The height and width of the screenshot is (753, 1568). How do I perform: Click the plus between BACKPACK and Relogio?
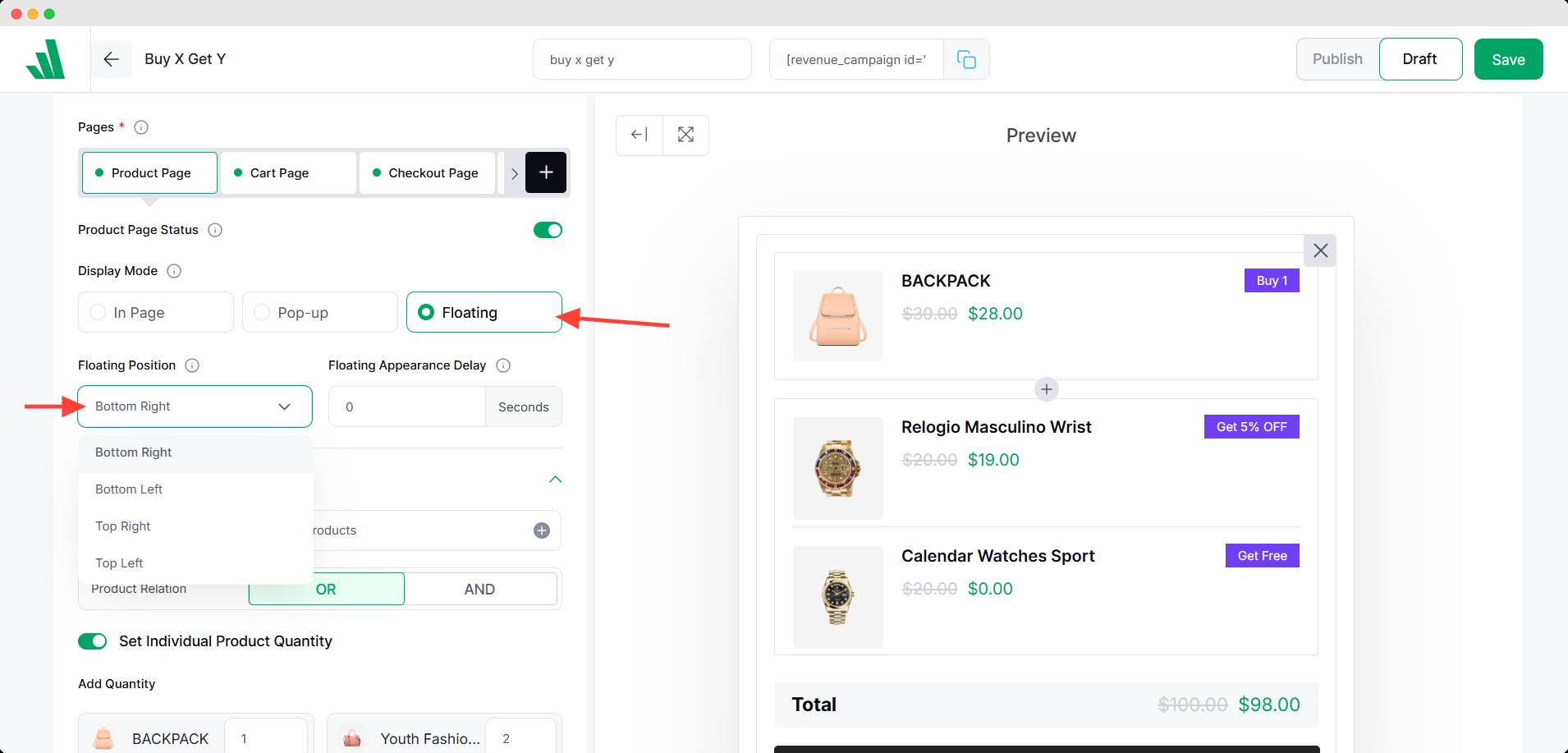(x=1046, y=389)
